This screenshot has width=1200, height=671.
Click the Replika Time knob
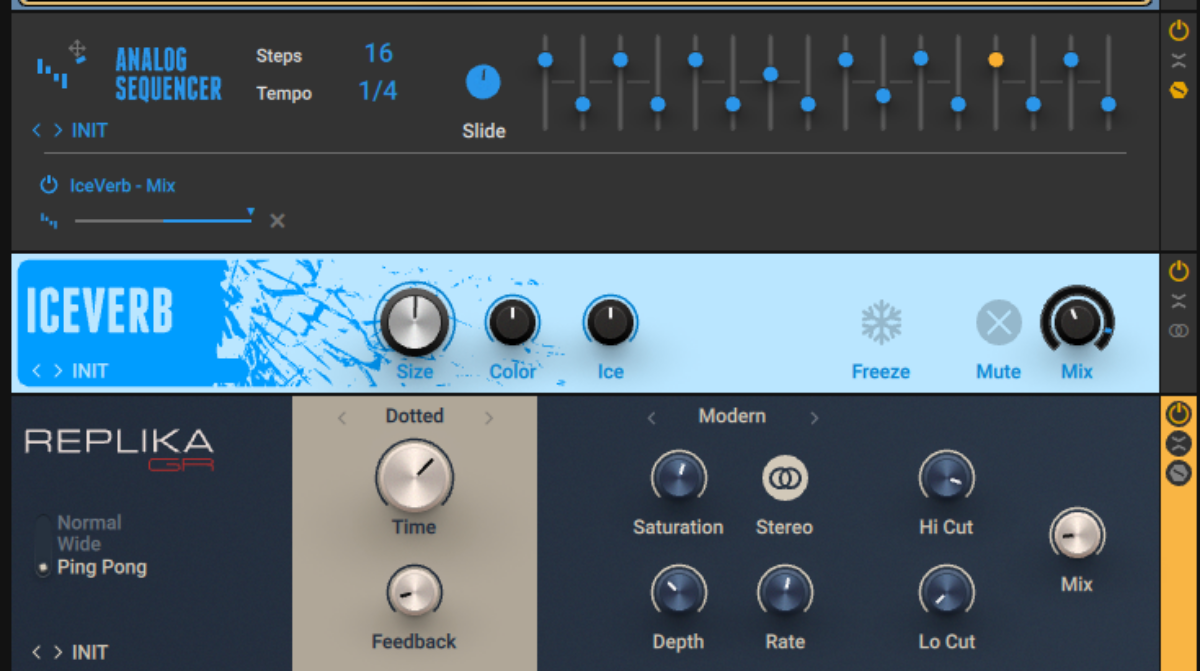[414, 476]
